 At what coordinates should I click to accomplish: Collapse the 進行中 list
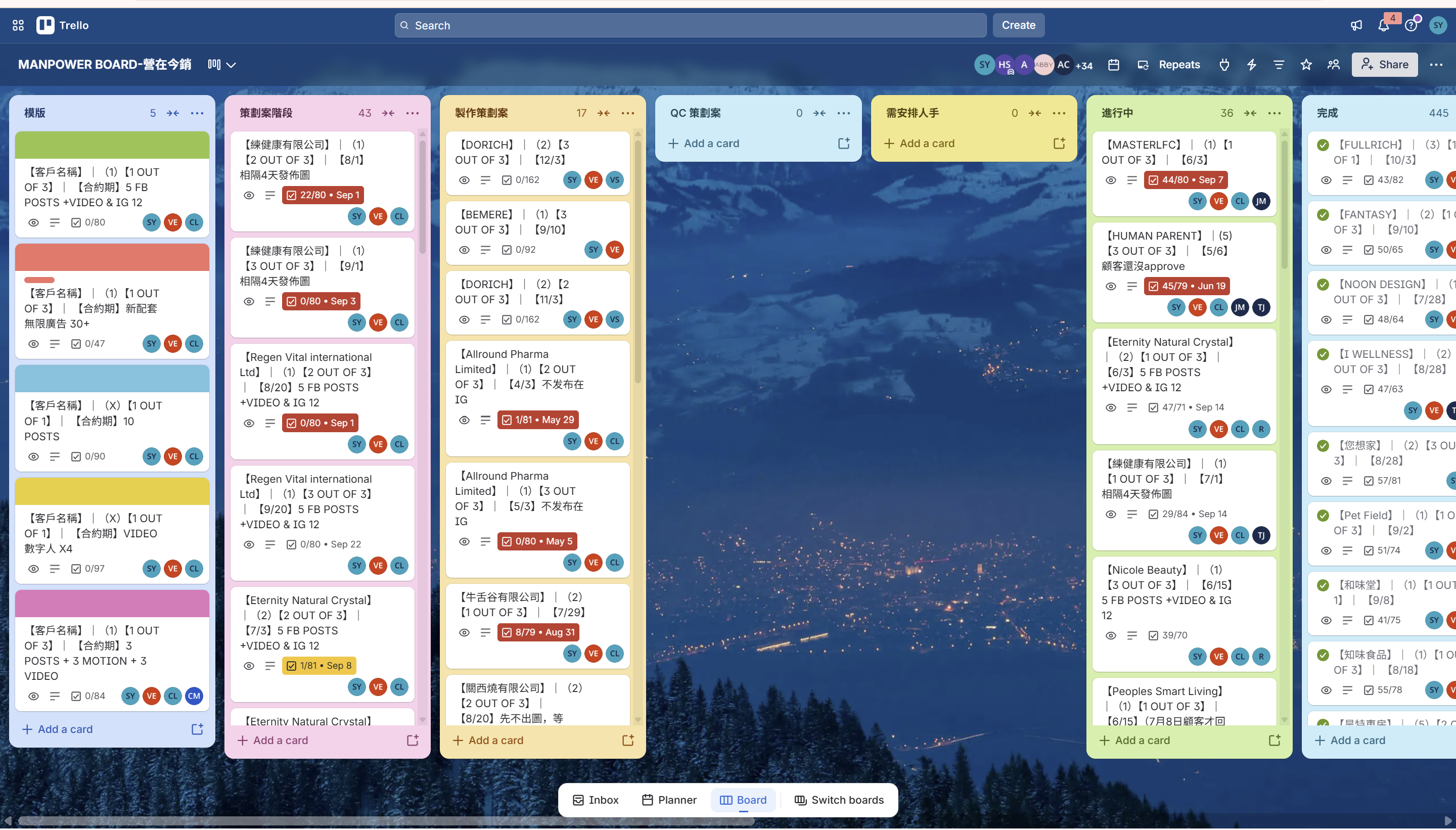pos(1250,113)
